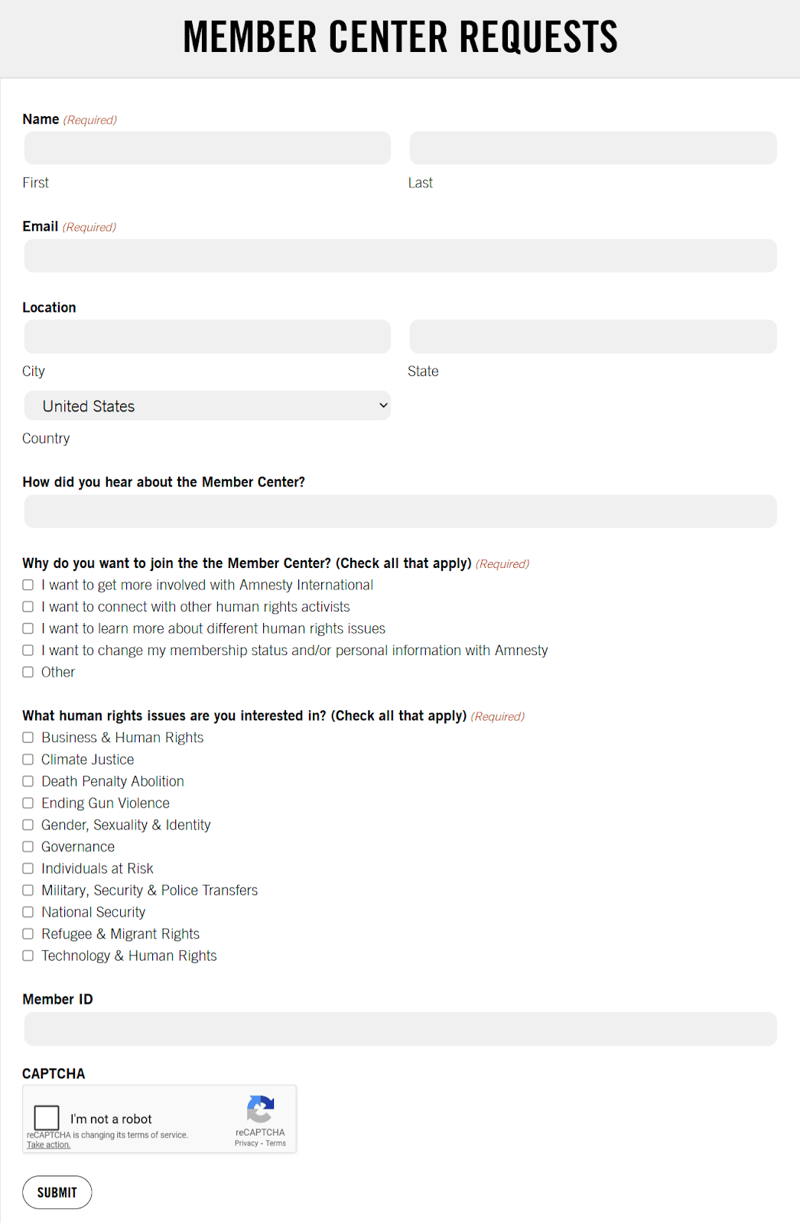Image resolution: width=800 pixels, height=1223 pixels.
Task: Check 'I want to connect with other activists'
Action: click(x=27, y=606)
